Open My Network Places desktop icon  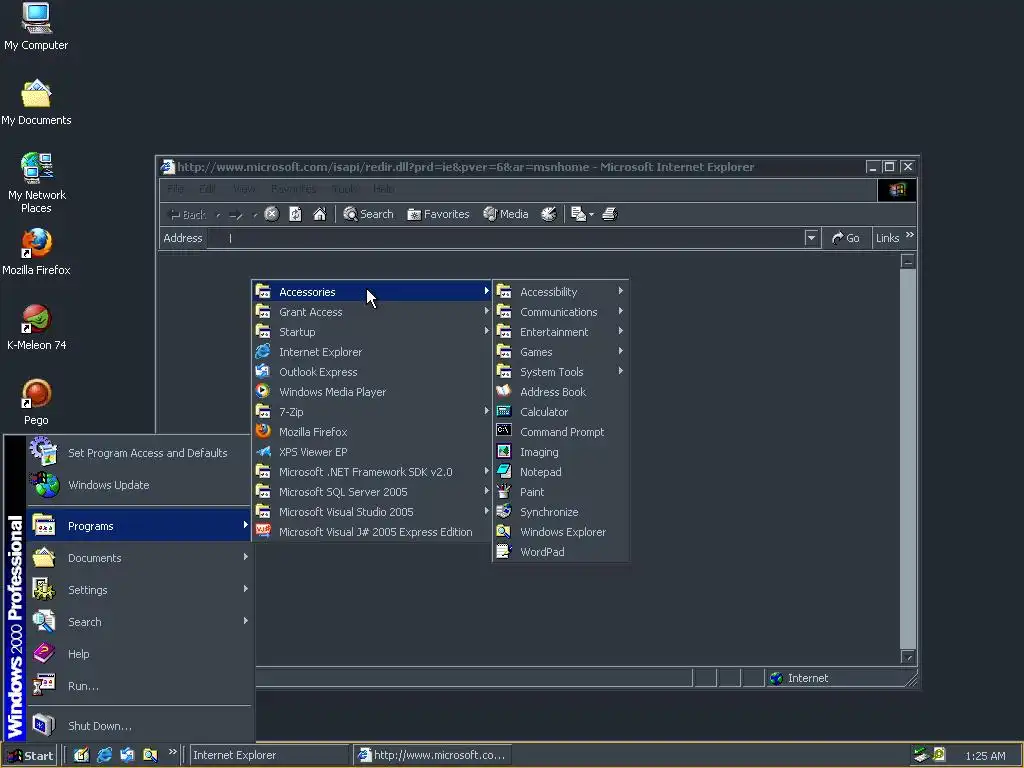point(36,183)
